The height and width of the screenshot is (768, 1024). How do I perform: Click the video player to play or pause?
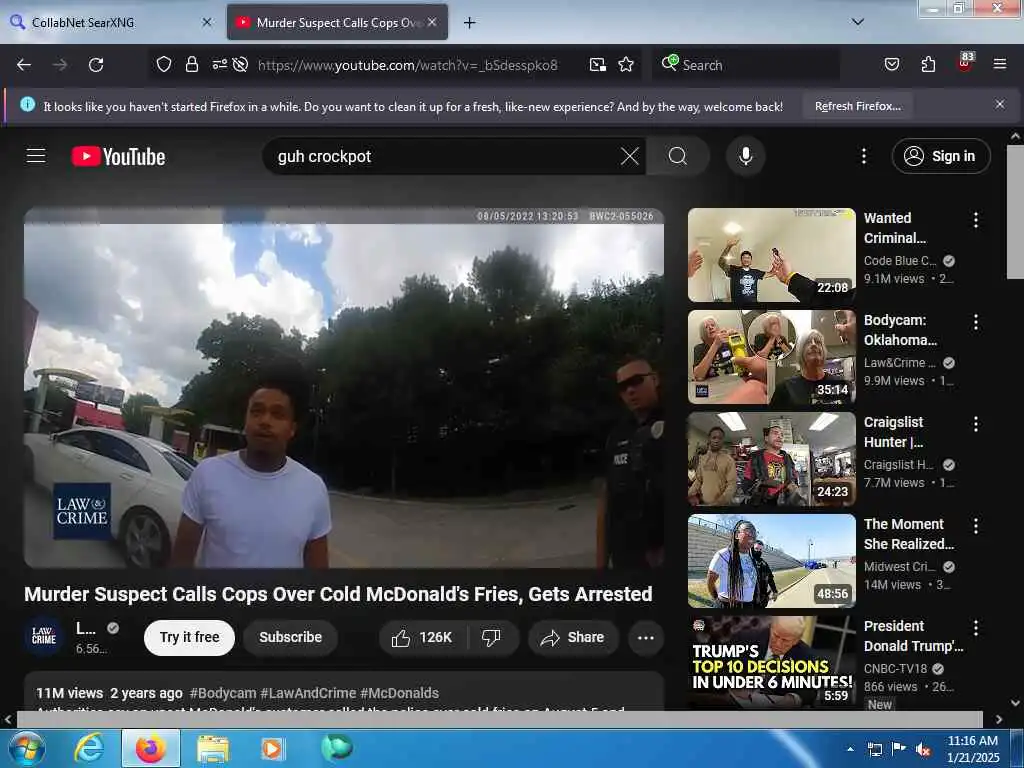click(344, 388)
